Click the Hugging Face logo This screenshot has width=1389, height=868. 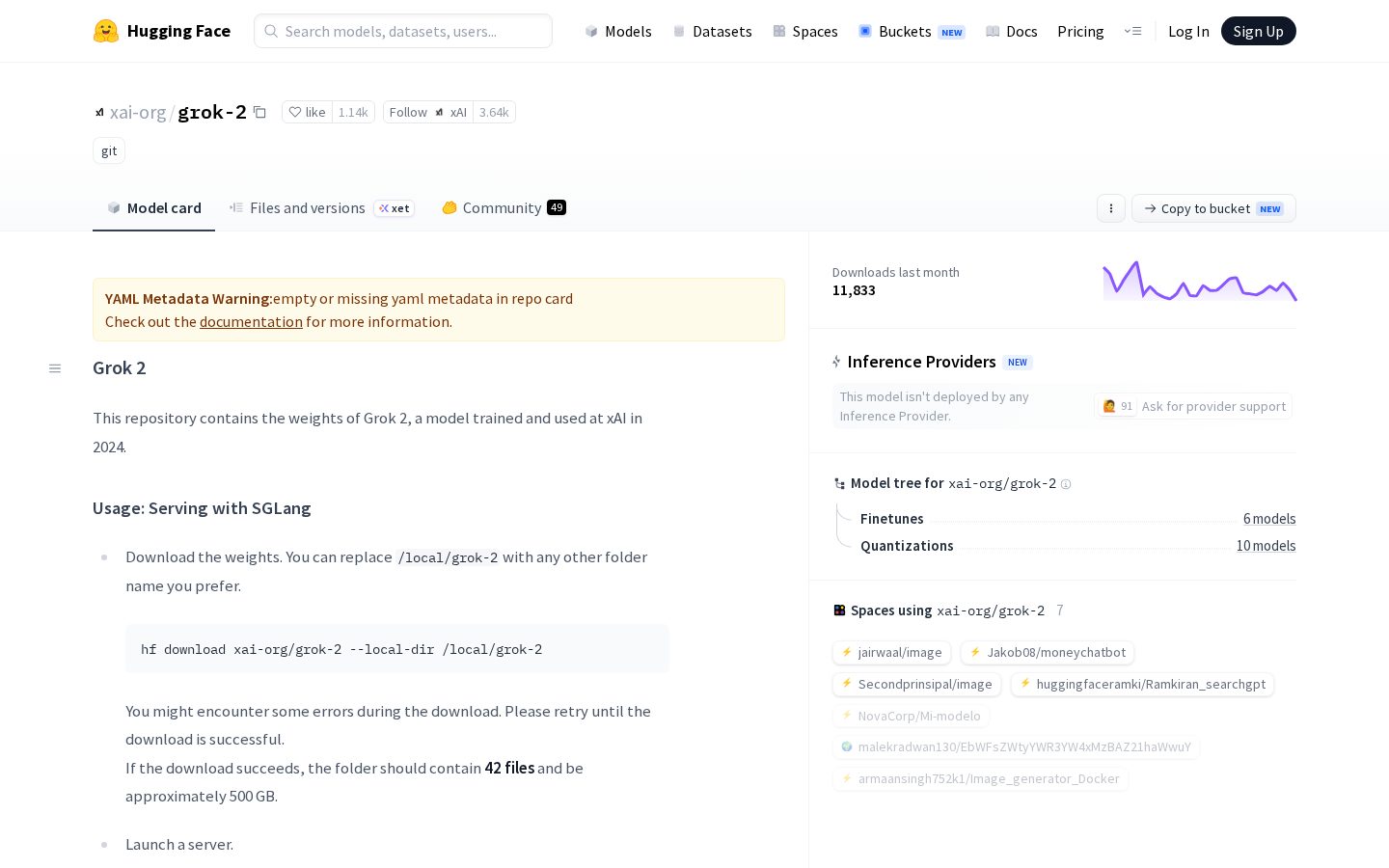(x=162, y=31)
